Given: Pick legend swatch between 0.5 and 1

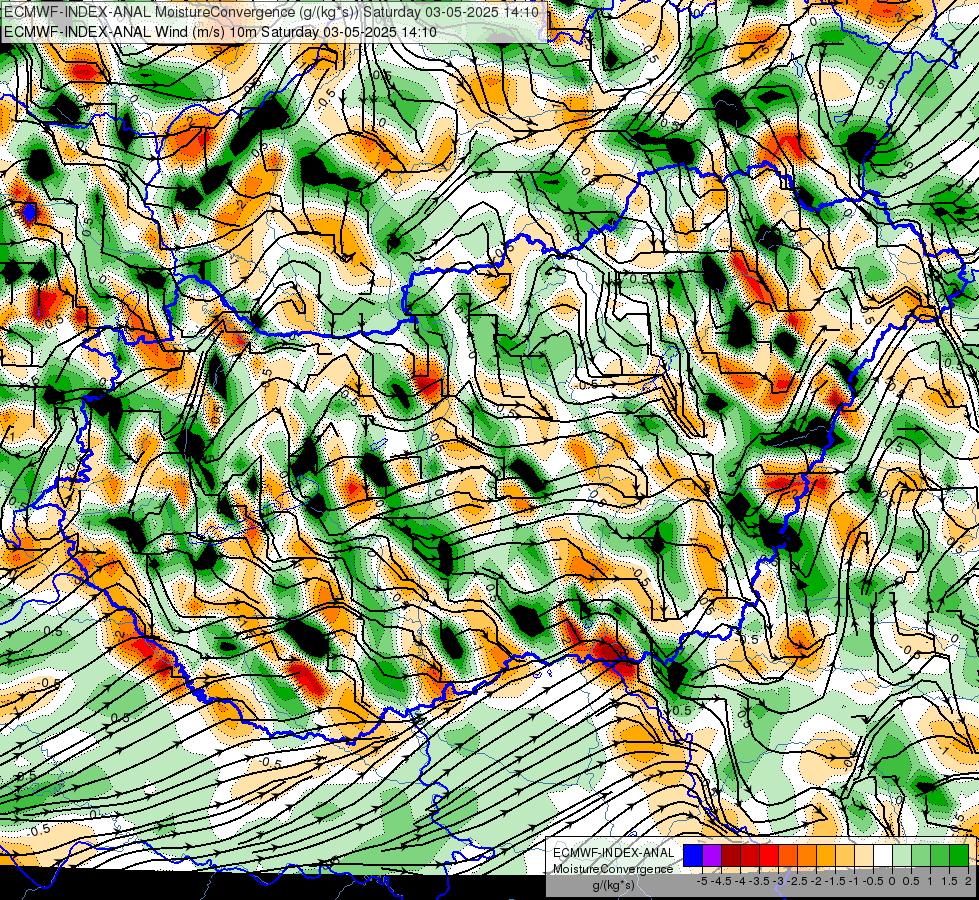Looking at the screenshot, I should pos(921,855).
